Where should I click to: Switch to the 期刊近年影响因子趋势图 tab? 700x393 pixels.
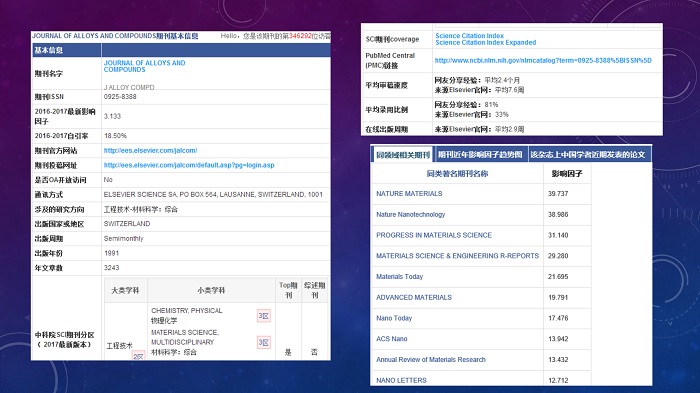[x=480, y=155]
